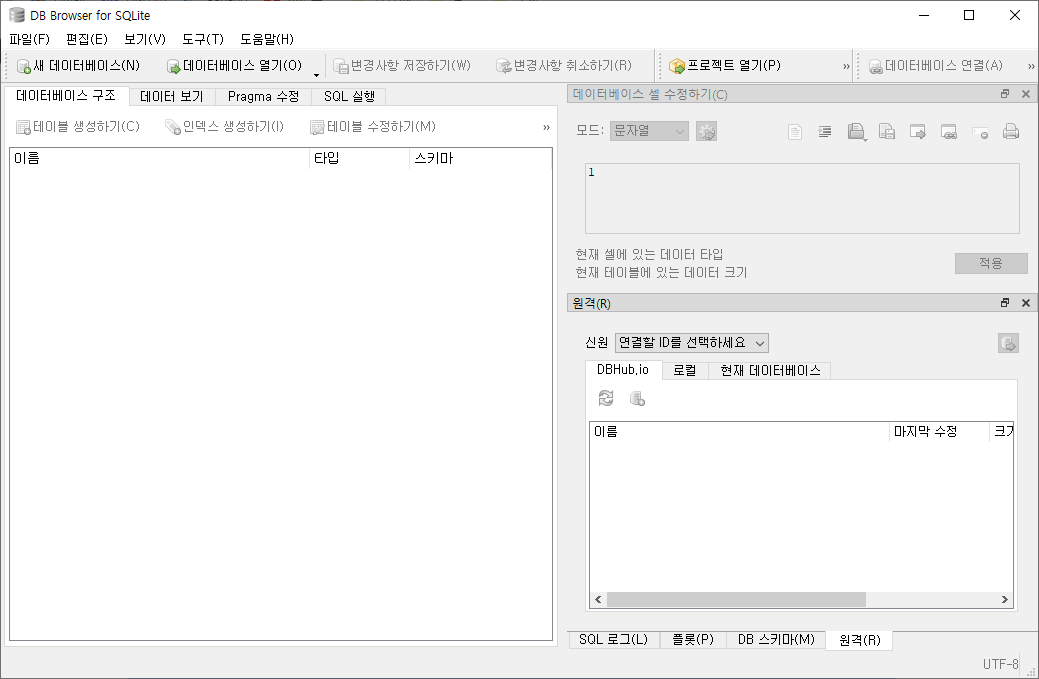Select the 현재 데이터베이스 tab
The height and width of the screenshot is (679, 1039).
click(770, 370)
